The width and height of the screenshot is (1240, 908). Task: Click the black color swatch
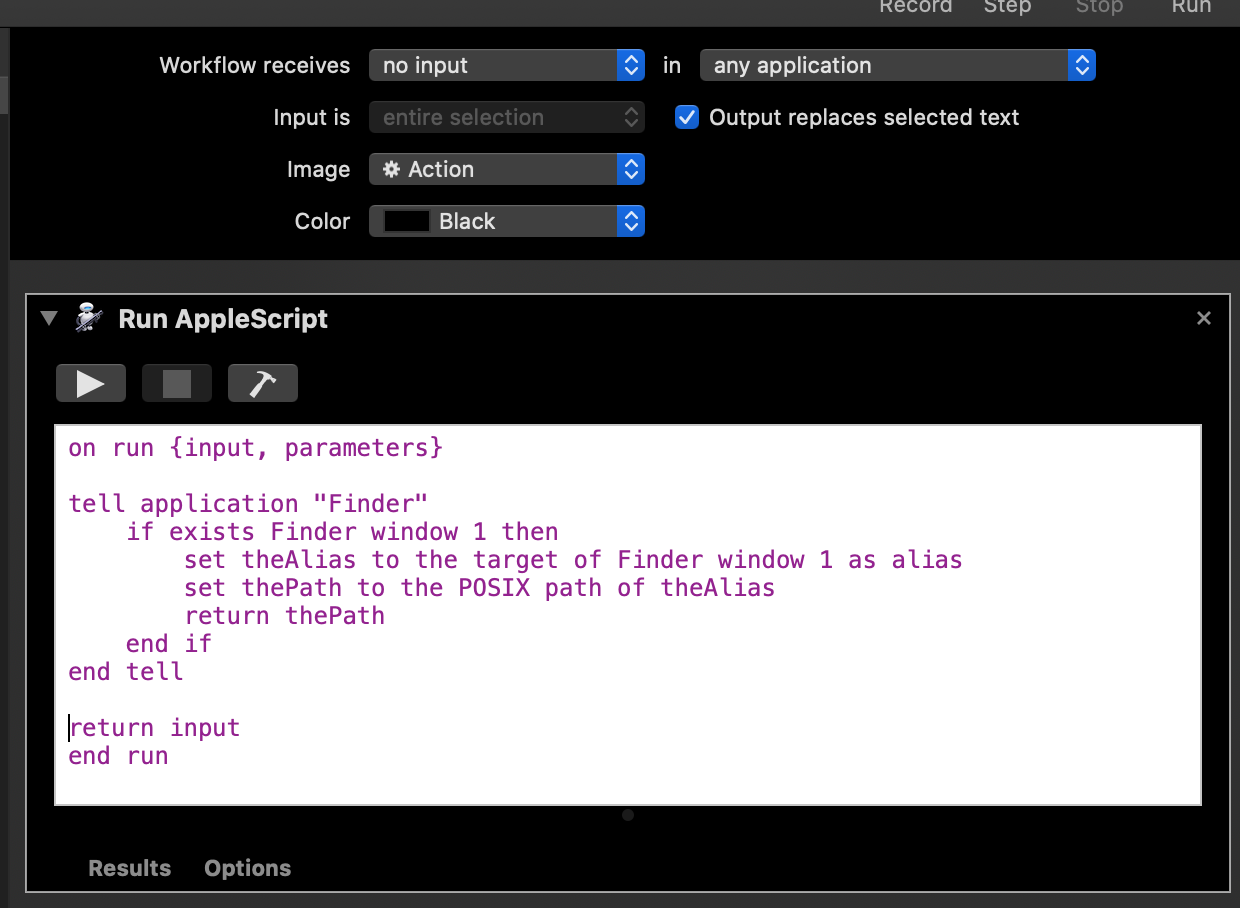[407, 221]
